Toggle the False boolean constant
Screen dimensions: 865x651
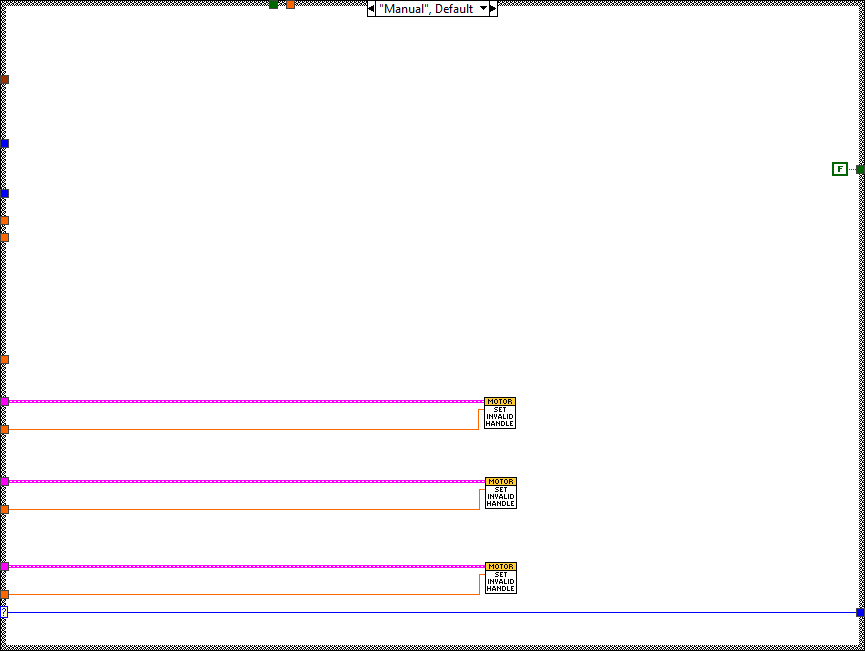click(x=839, y=169)
